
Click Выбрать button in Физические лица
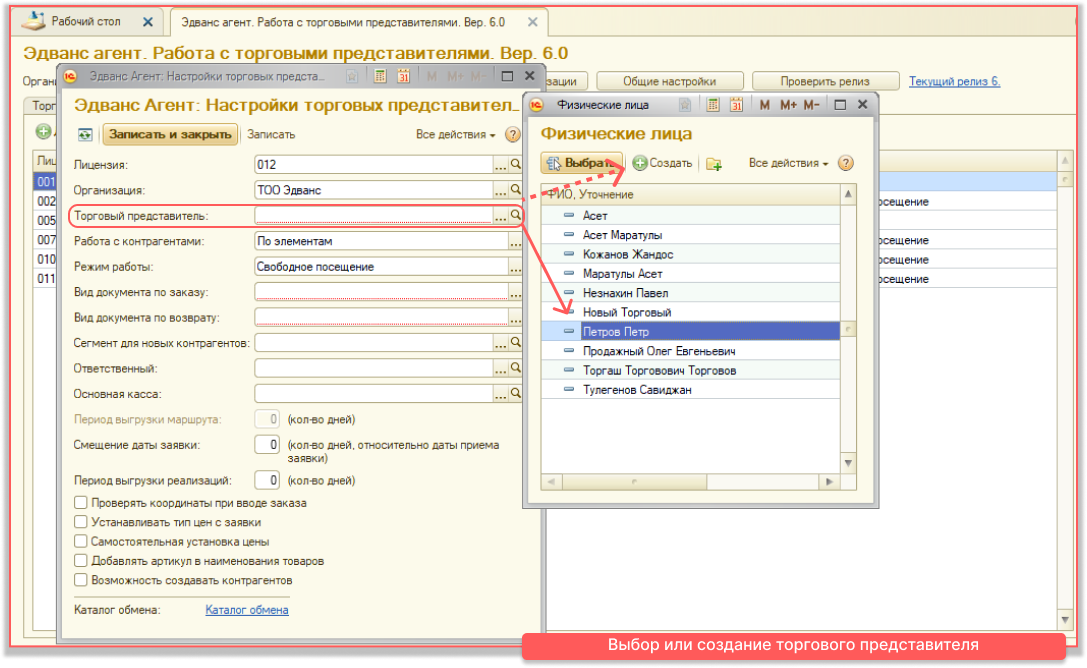pos(581,163)
